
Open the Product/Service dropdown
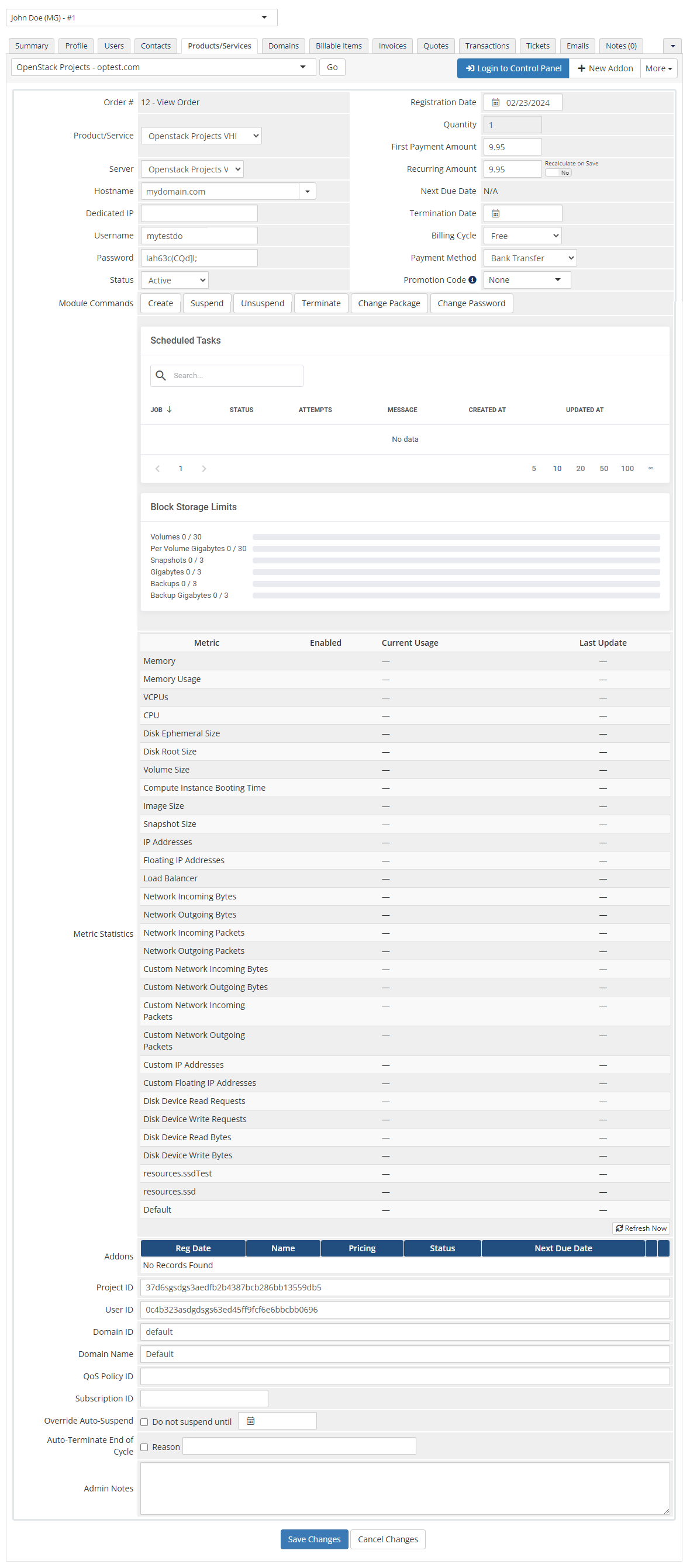(x=201, y=136)
